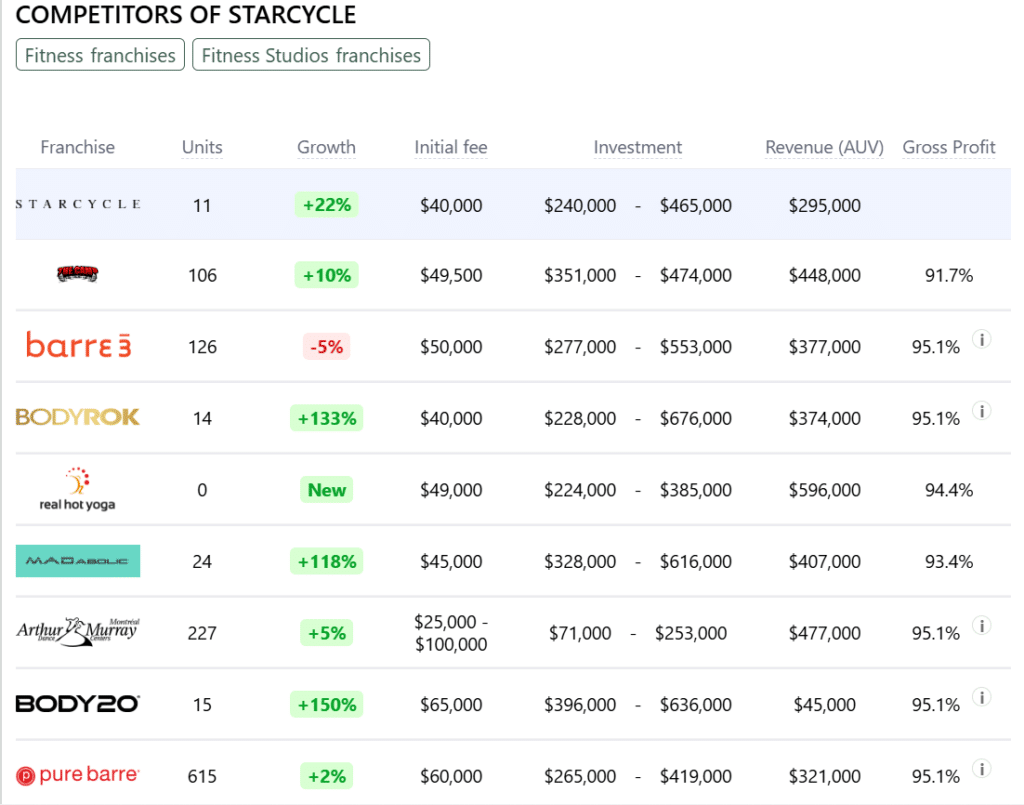The height and width of the screenshot is (805, 1024).
Task: Click the +10% growth badge
Action: coord(327,275)
